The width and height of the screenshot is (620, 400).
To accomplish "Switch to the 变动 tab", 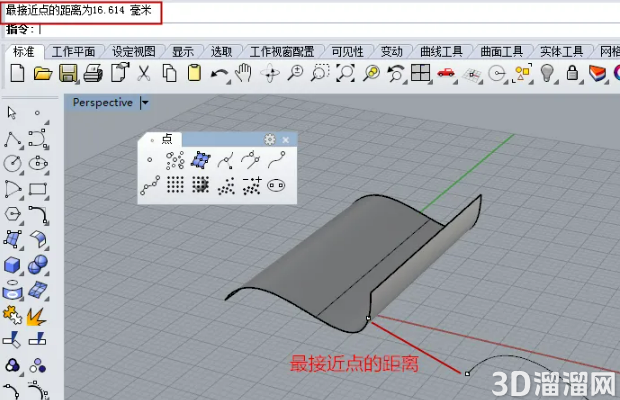I will point(391,52).
